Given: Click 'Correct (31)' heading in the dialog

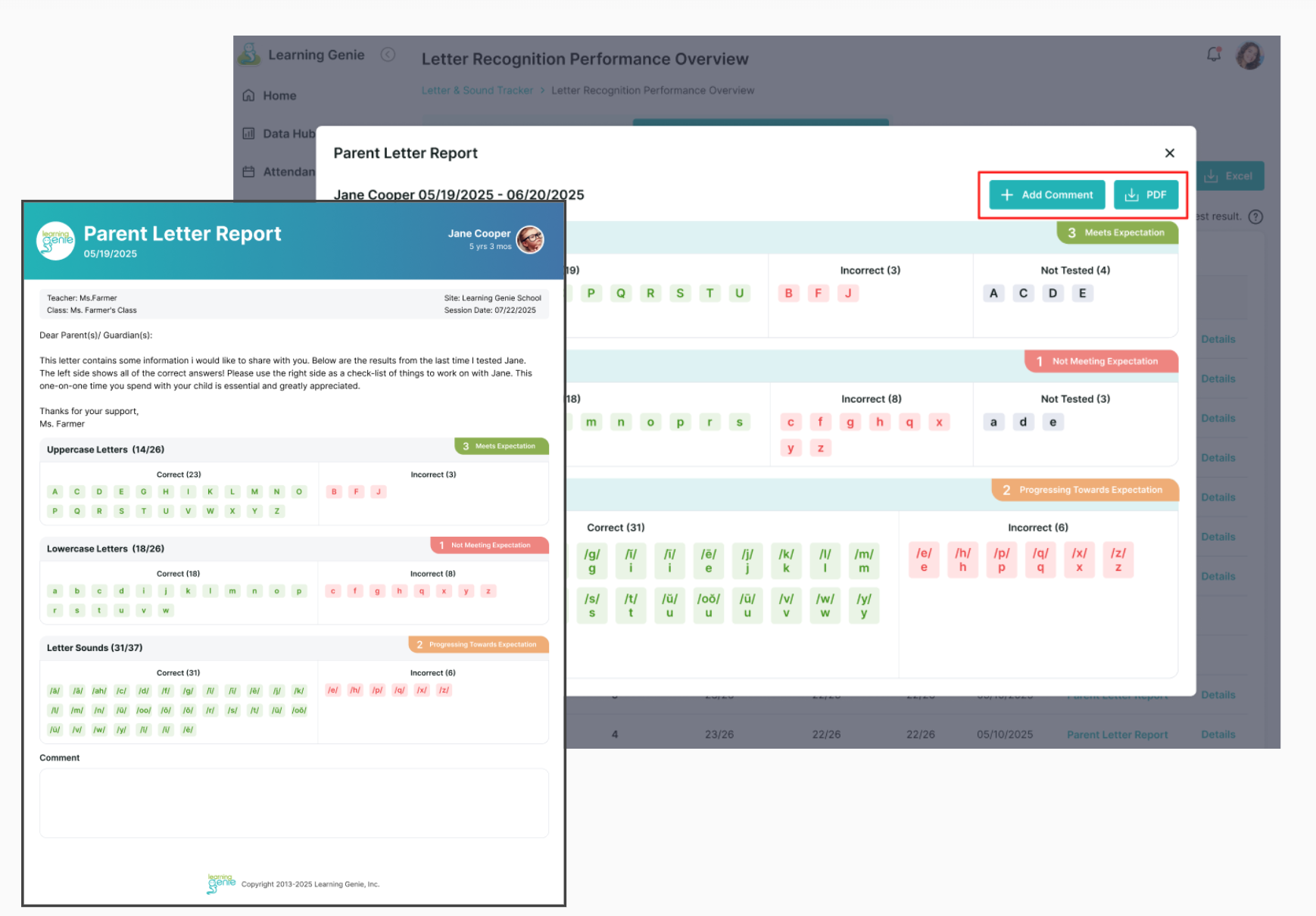Looking at the screenshot, I should [x=616, y=528].
